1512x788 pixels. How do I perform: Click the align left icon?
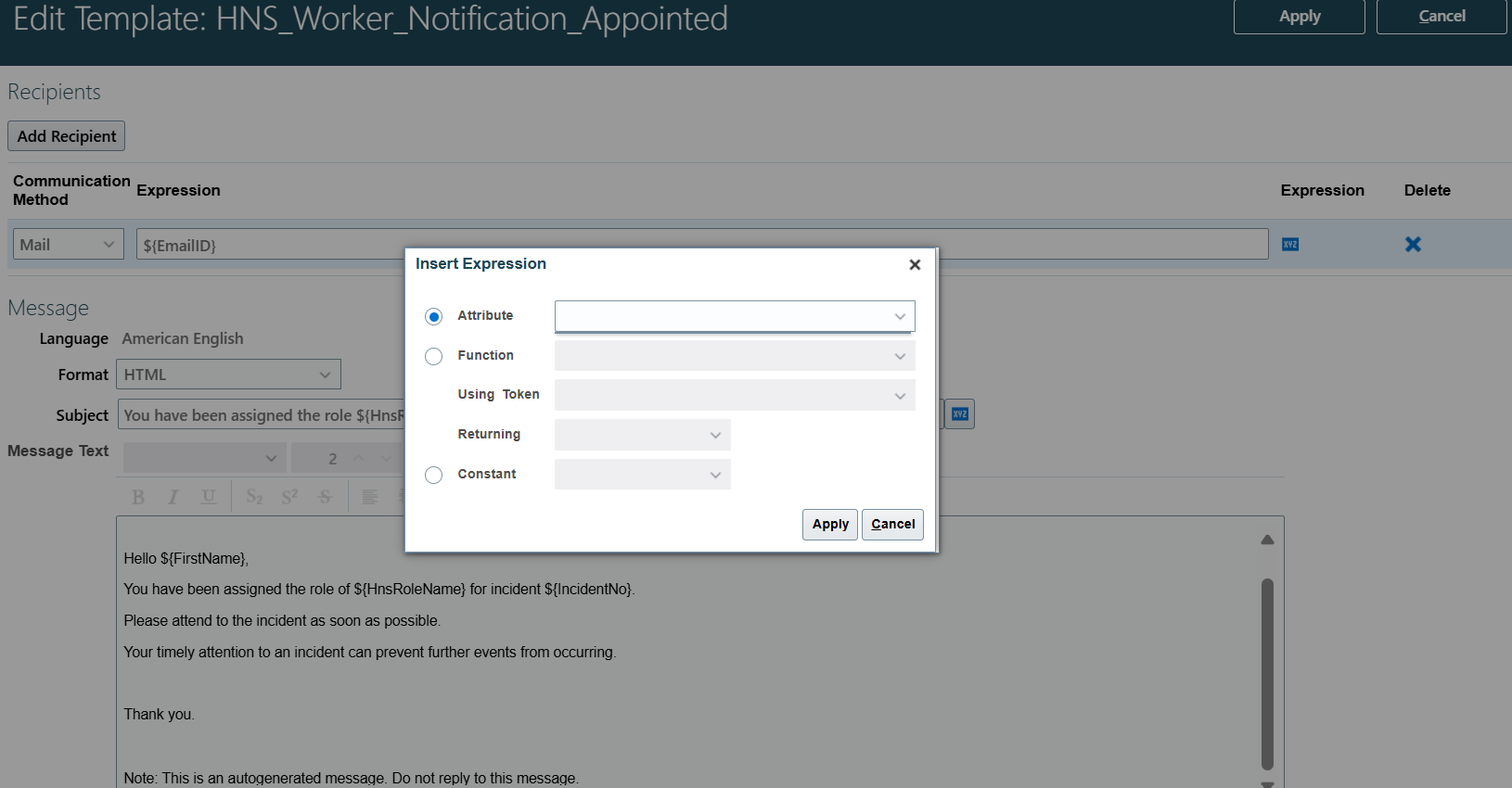[x=370, y=497]
